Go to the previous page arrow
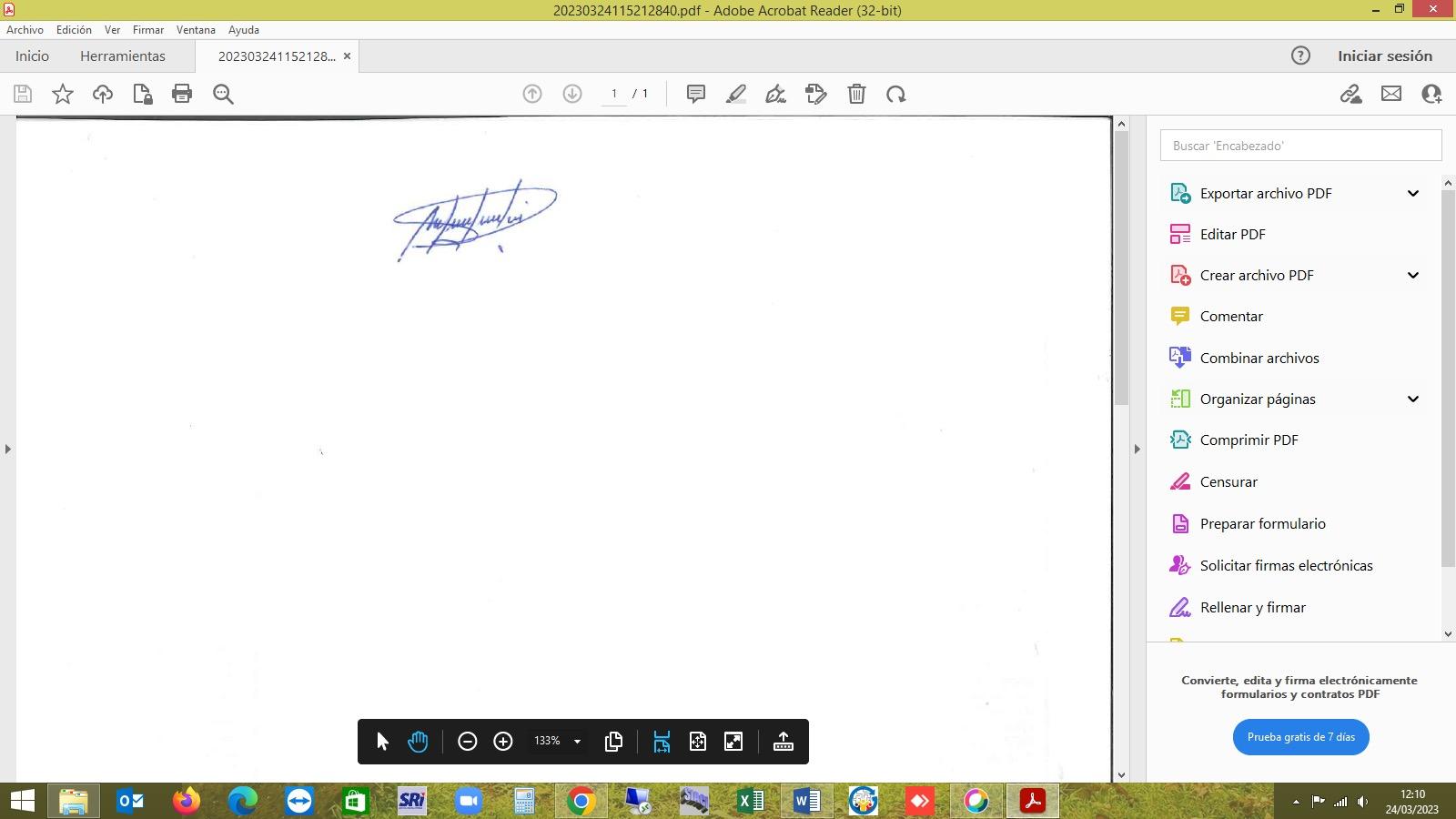Screen dimensions: 1456x819 coord(532,94)
